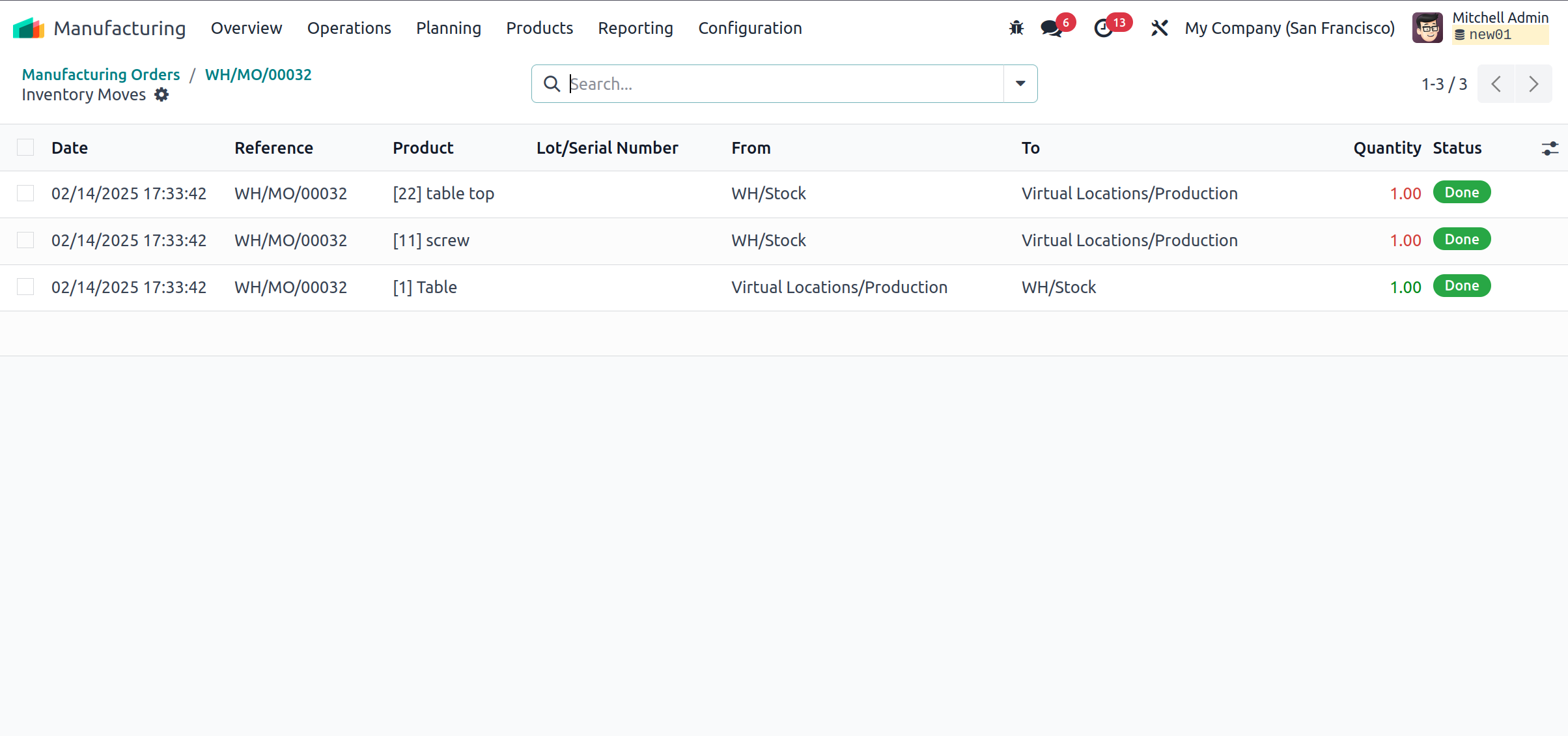Open WH/MO/00032 breadcrumb link
Screen dimensions: 1568x736
[259, 74]
